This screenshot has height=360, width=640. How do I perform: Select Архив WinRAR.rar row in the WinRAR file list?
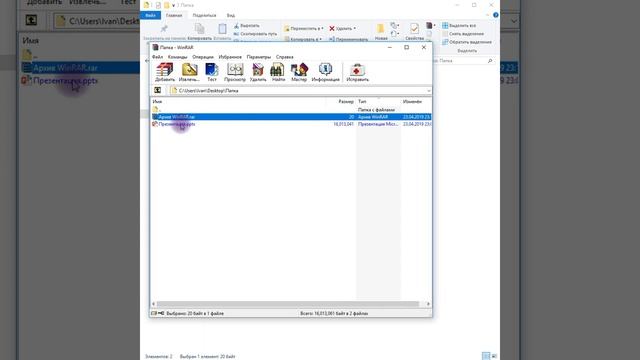291,117
